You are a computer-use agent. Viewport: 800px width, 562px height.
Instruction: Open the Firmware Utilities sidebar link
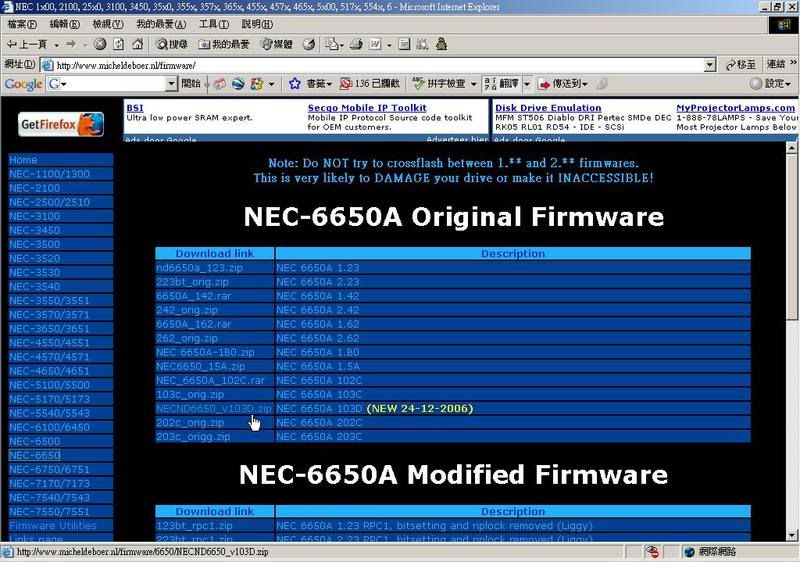(53, 525)
